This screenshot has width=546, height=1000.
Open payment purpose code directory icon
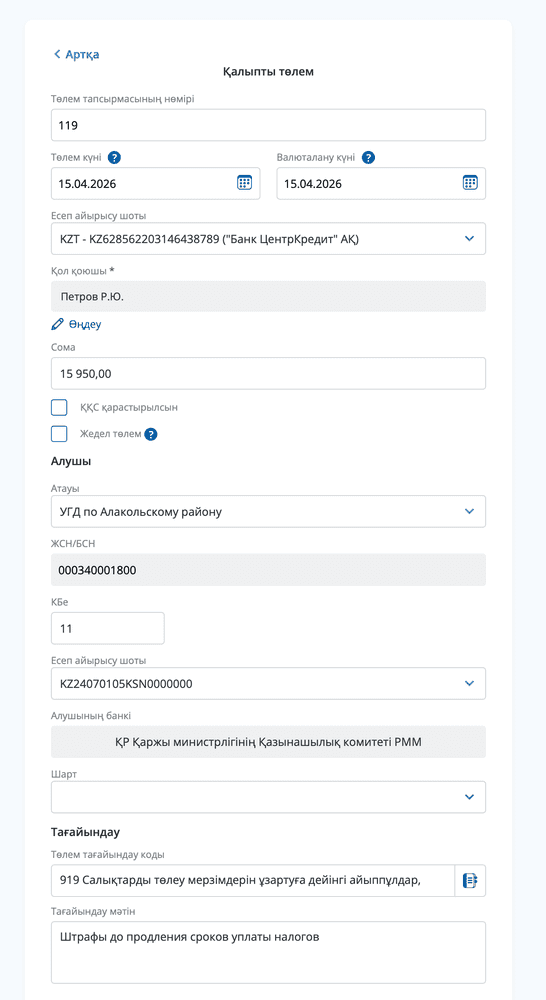470,881
